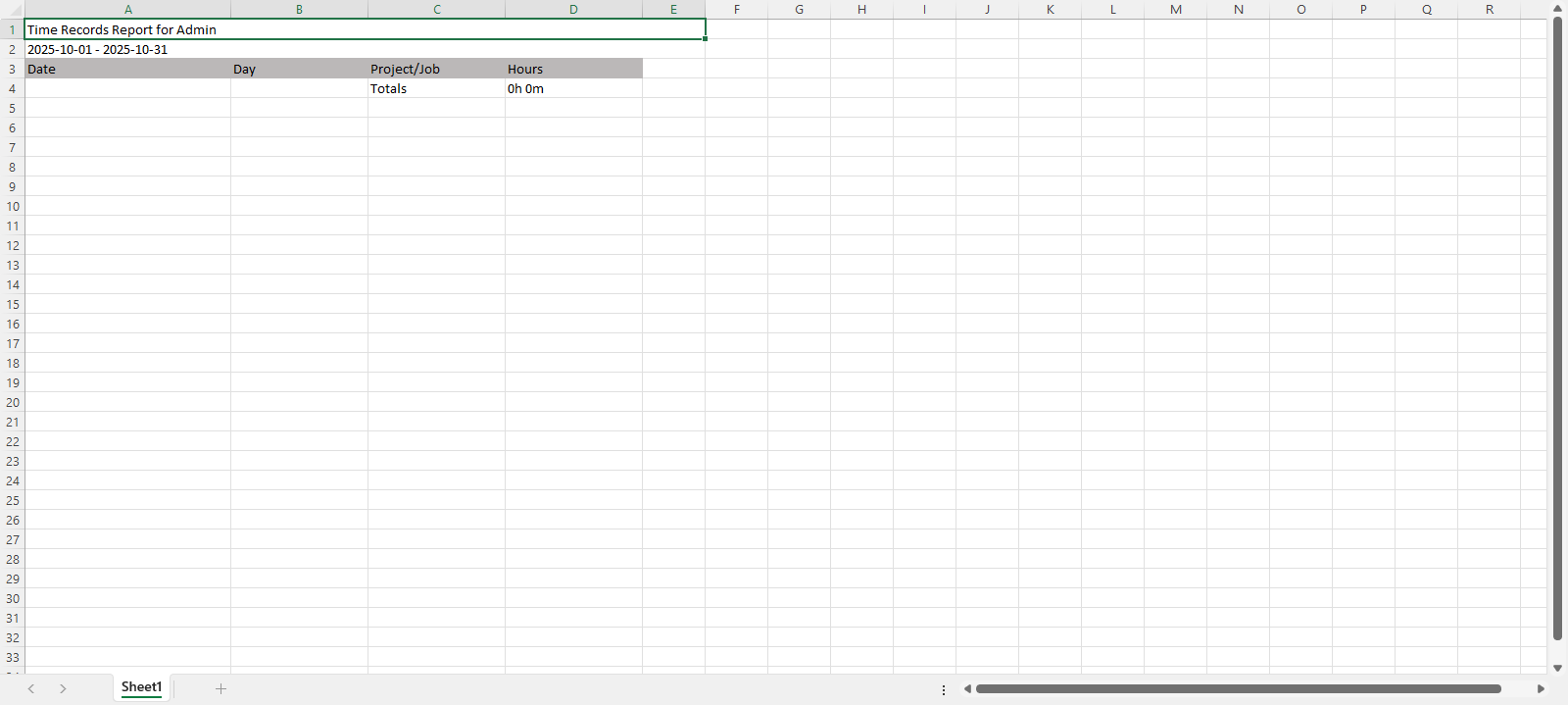
Task: Click the horizontal scroll left arrow
Action: tap(967, 688)
